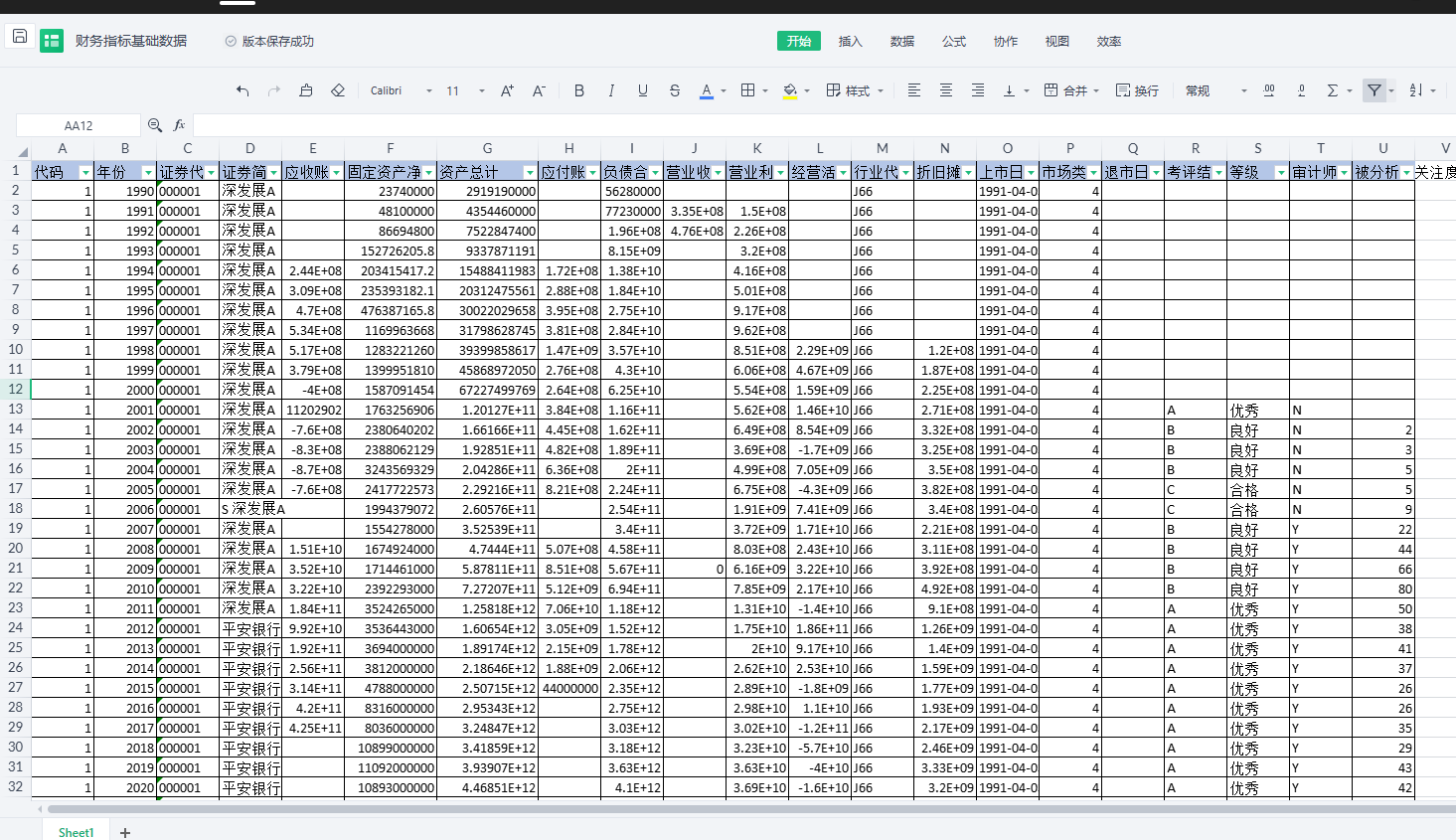This screenshot has height=840, width=1456.
Task: Switch to the 插入 tab
Action: tap(850, 41)
